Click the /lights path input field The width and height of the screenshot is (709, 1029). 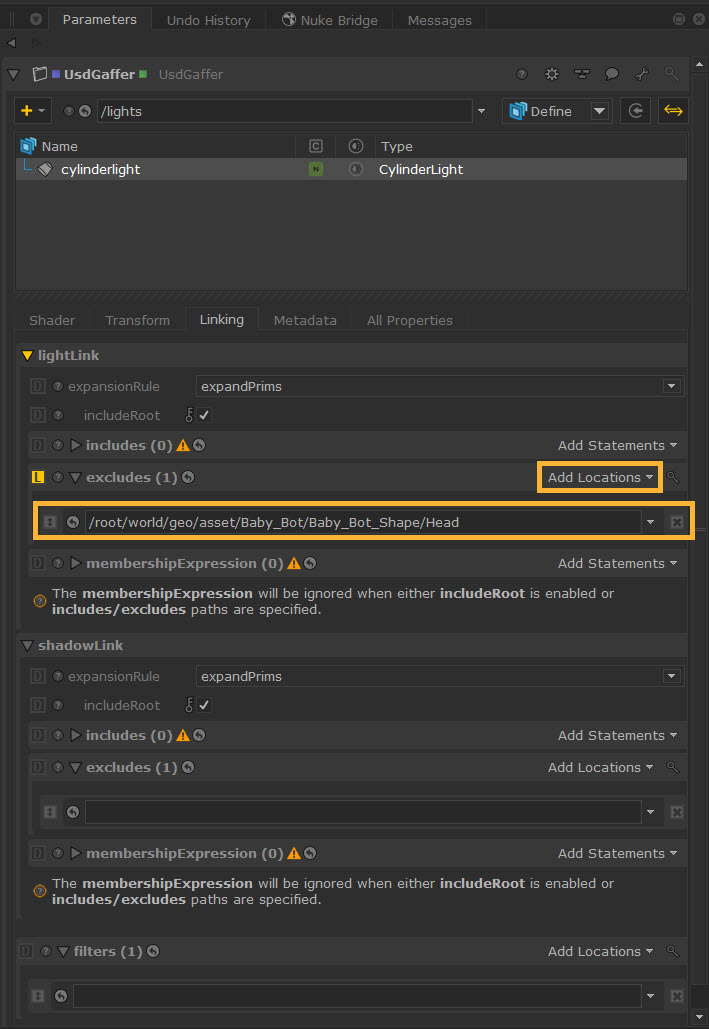click(x=285, y=111)
